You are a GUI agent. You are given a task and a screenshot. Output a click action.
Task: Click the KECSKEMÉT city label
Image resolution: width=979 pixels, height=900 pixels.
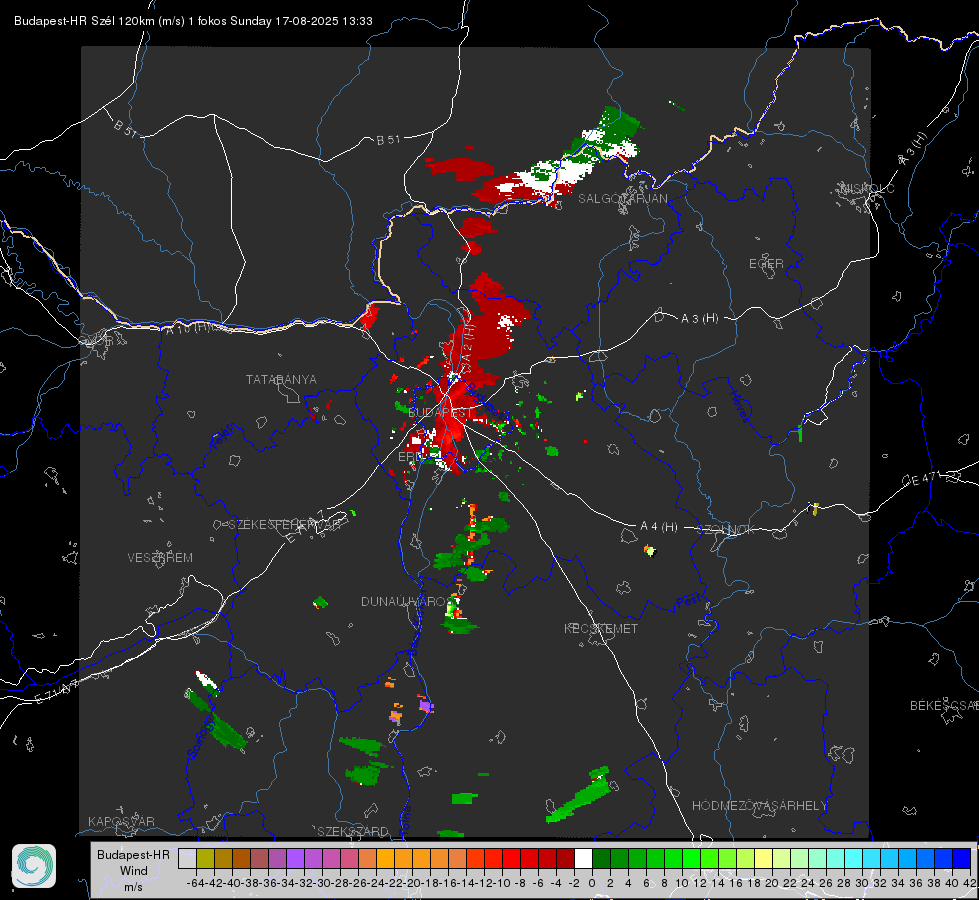point(601,628)
